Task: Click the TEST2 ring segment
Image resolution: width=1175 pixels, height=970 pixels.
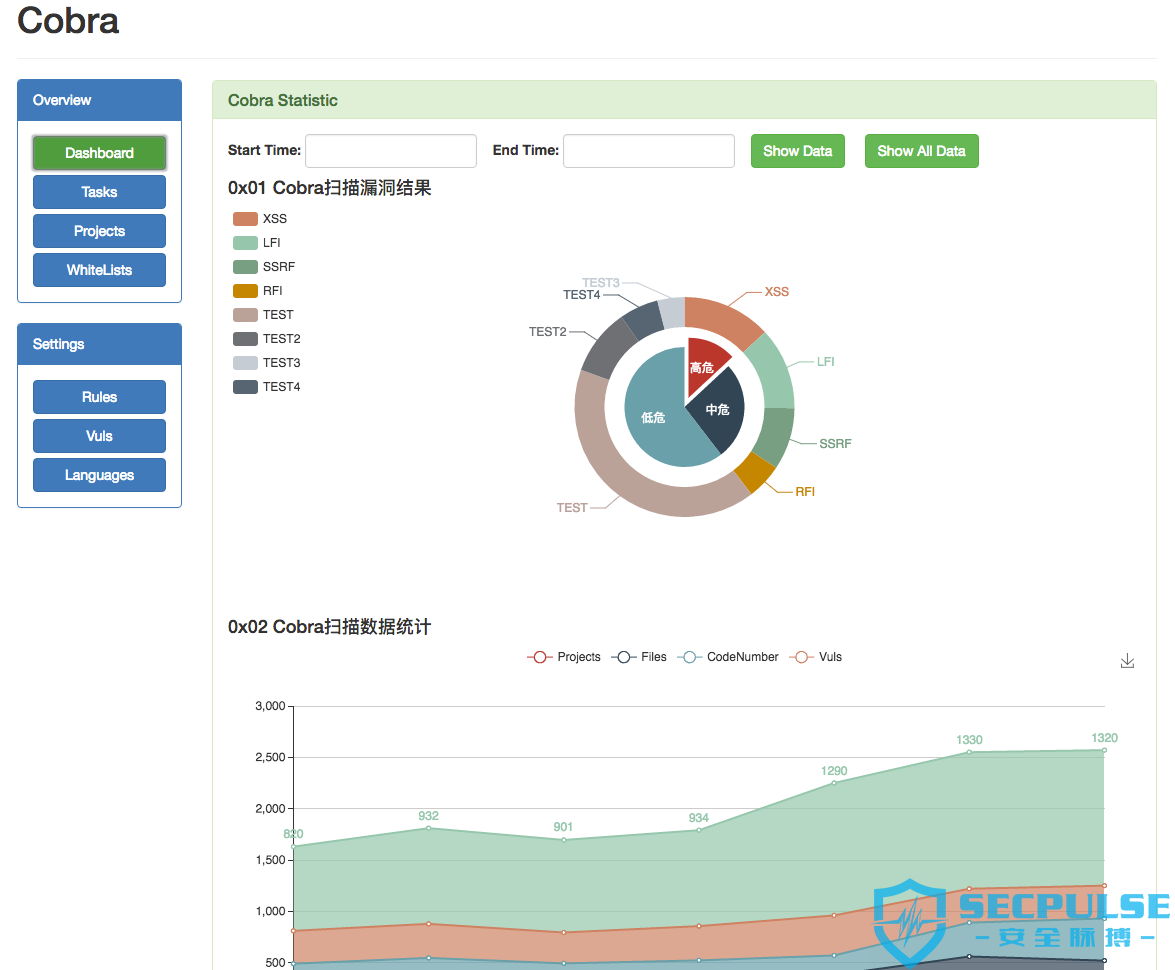Action: point(608,348)
